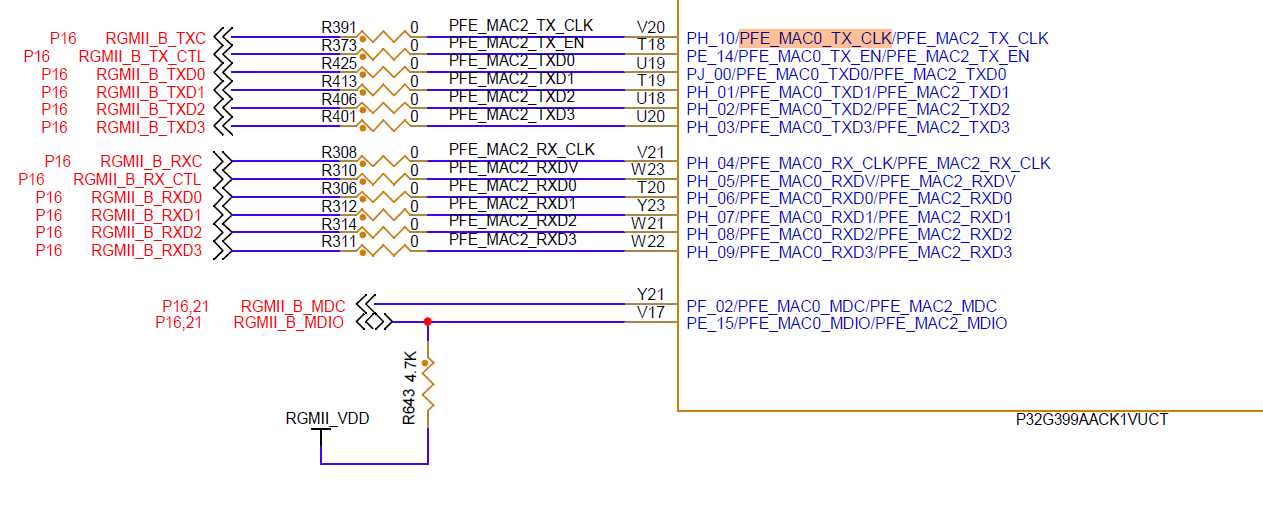This screenshot has width=1263, height=511.
Task: Click the RGMII_B_TX_CTL off-page connector symbol
Action: click(222, 56)
